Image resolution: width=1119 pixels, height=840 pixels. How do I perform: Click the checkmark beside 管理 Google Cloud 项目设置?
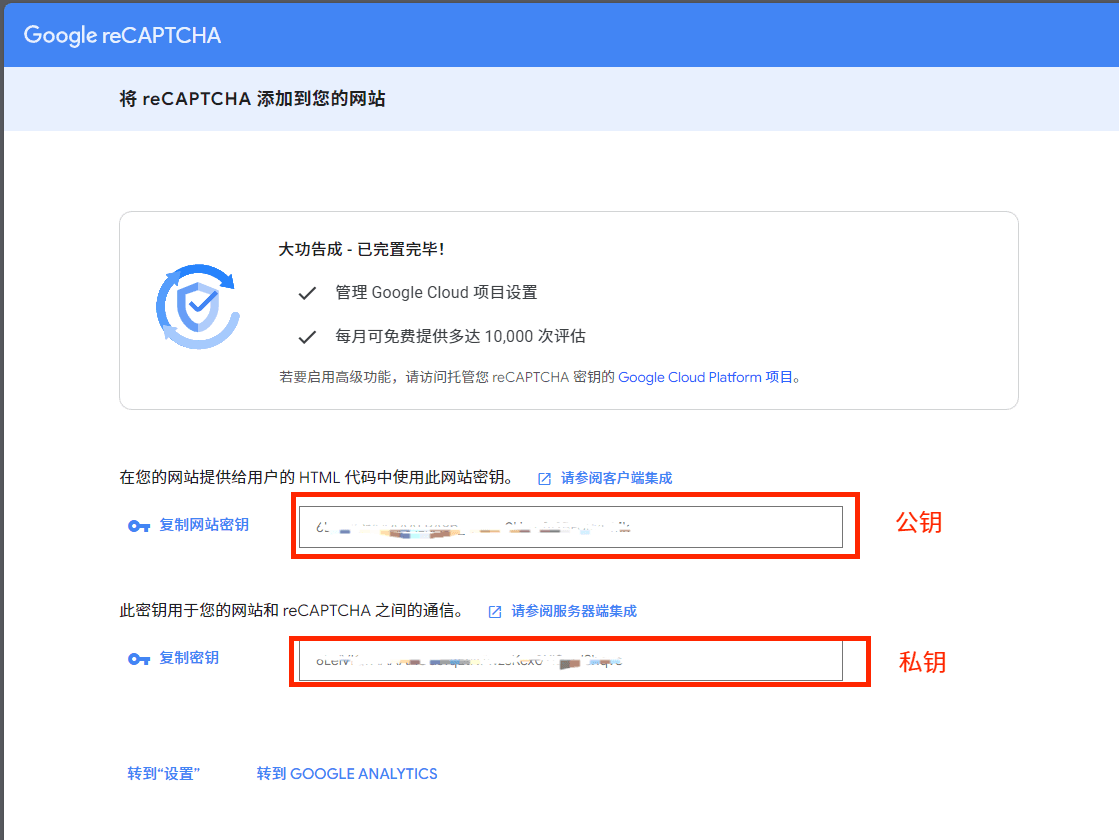point(307,293)
